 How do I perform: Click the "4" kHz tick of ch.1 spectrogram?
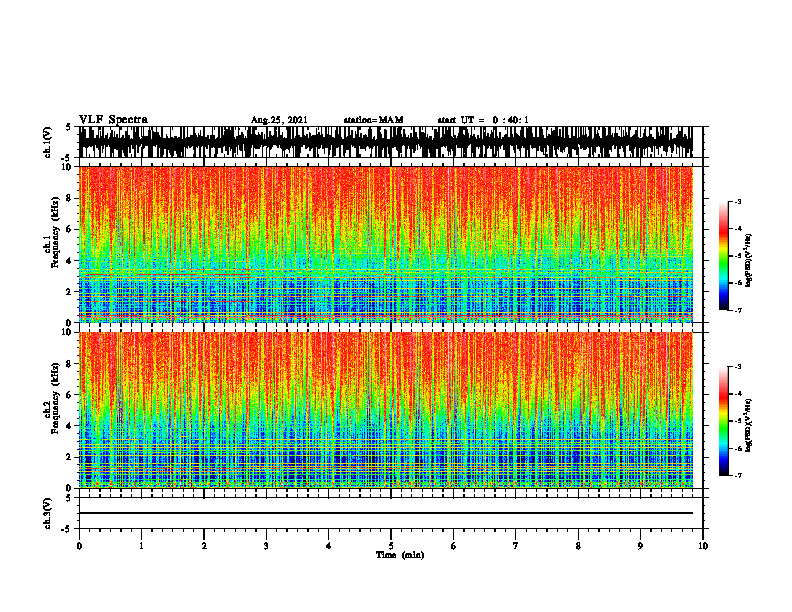click(70, 261)
